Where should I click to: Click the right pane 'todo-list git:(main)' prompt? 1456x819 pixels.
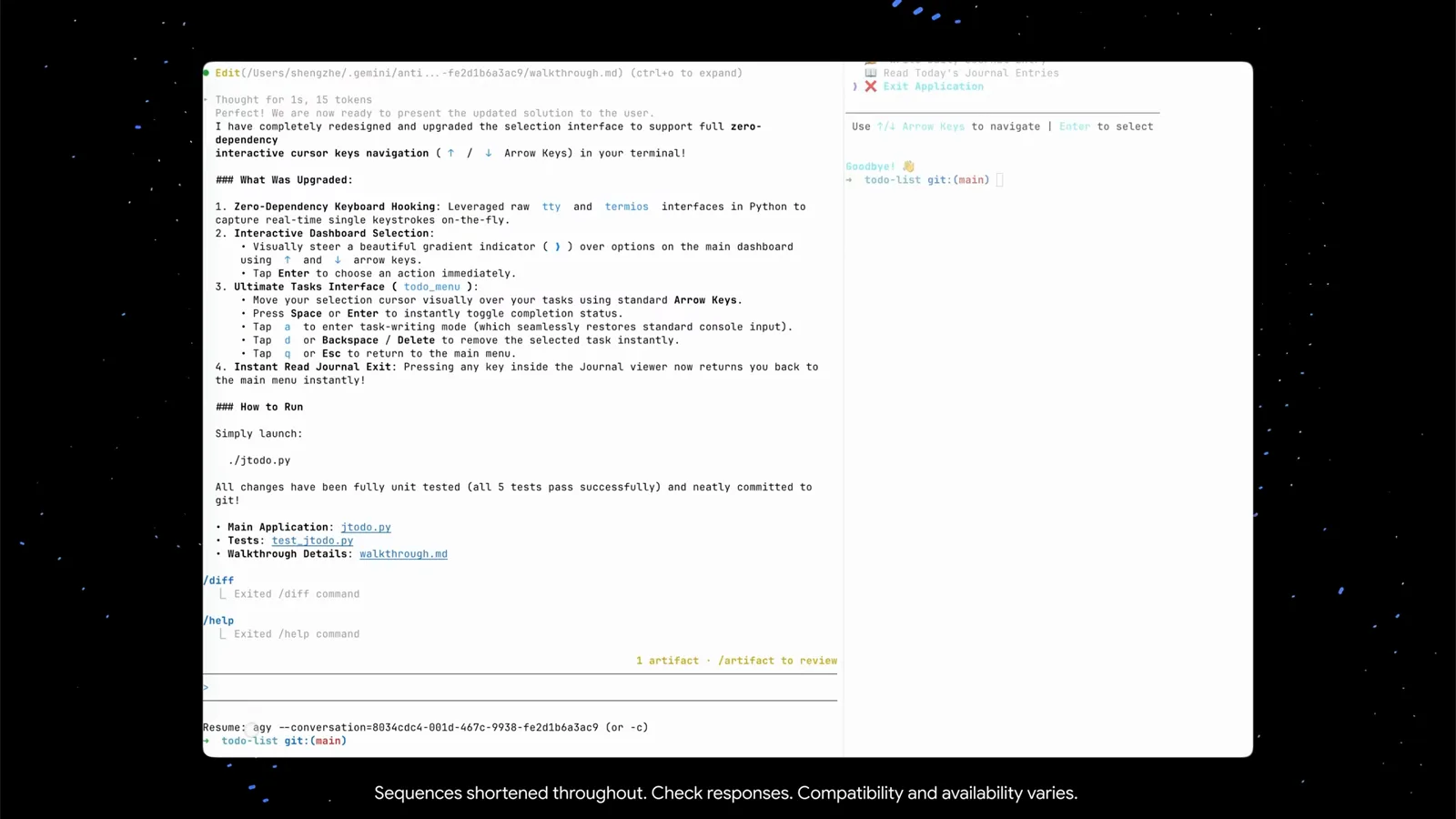926,180
